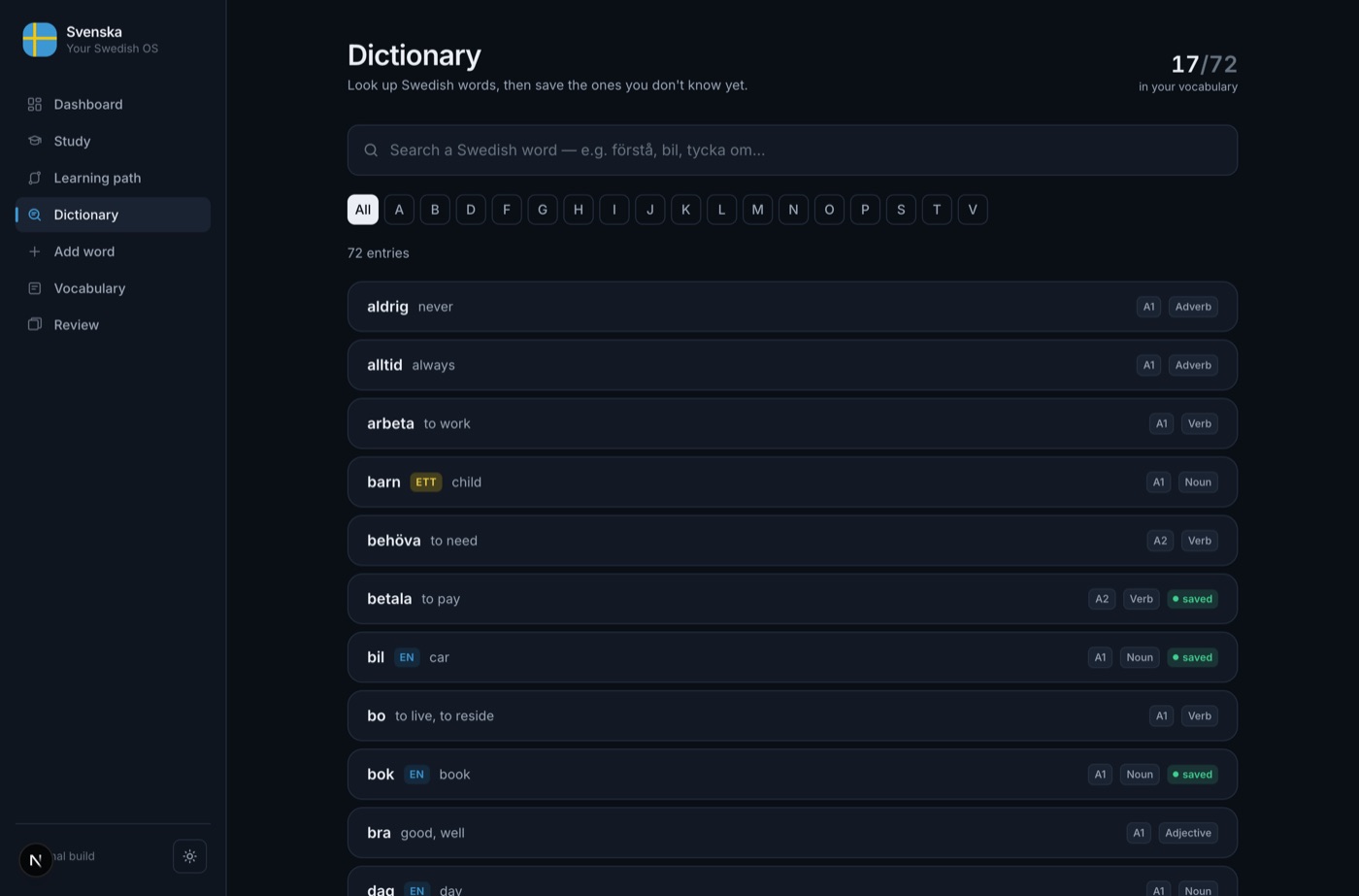Viewport: 1359px width, 896px height.
Task: Click the Add word plus icon
Action: click(35, 251)
